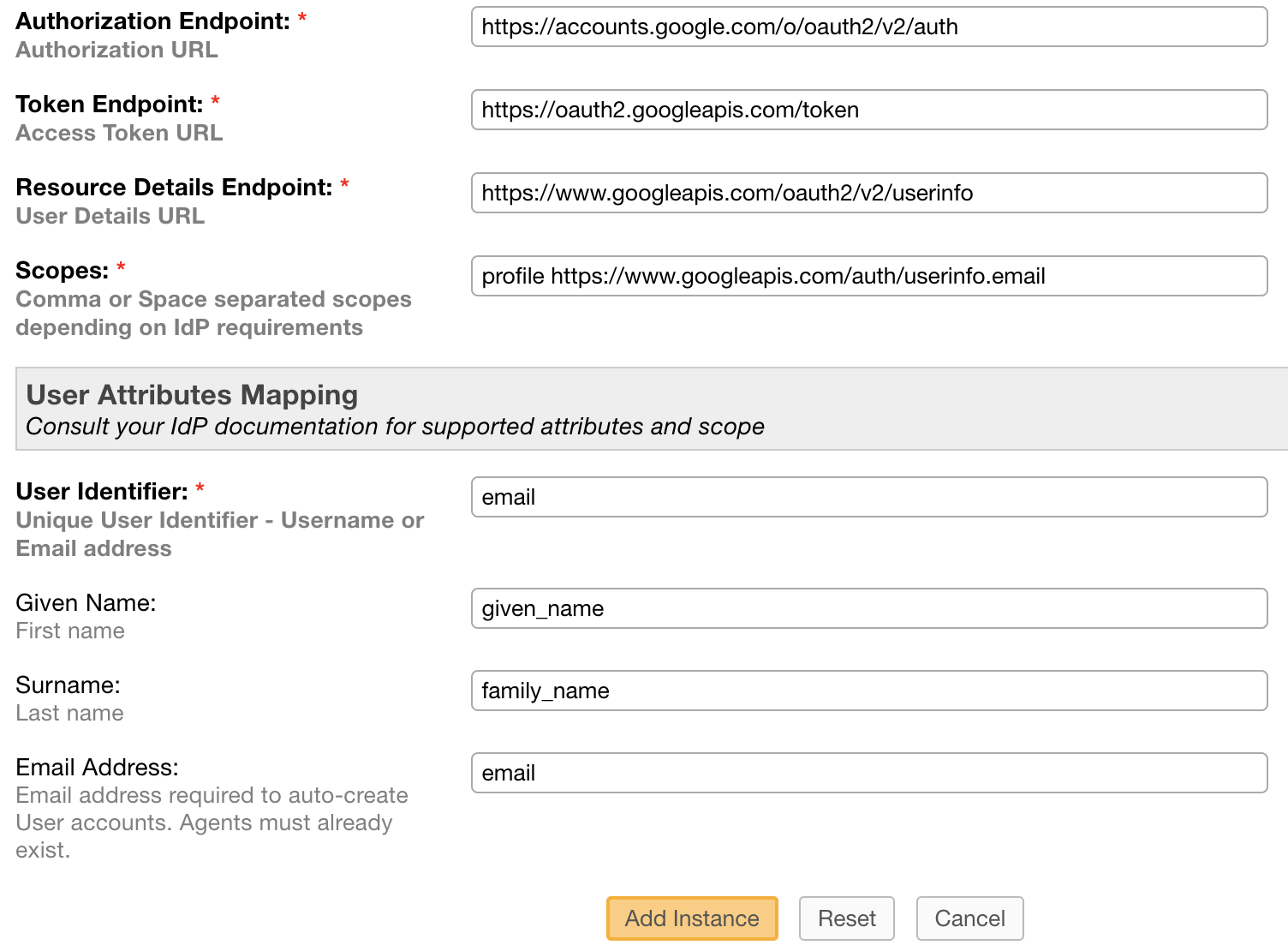Select the text 'profile' in the Scopes field
1288x951 pixels.
511,276
